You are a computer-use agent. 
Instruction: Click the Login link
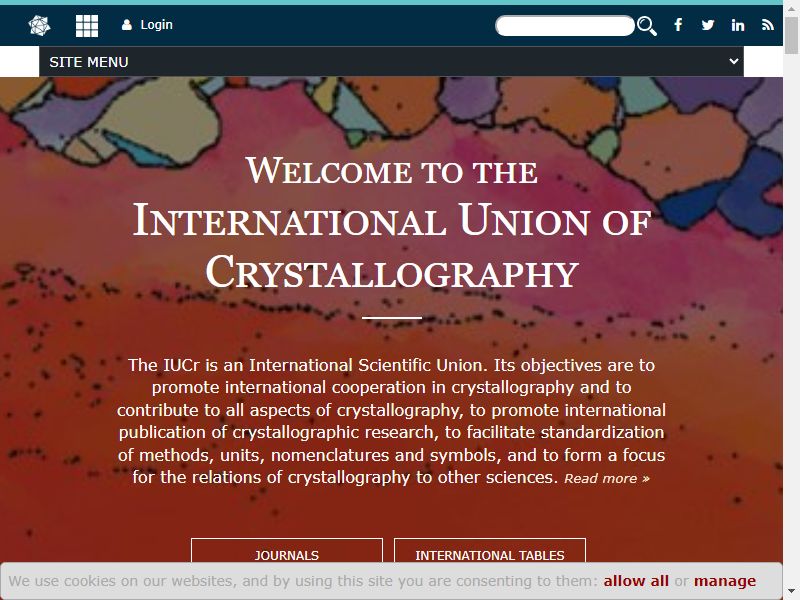tap(156, 24)
